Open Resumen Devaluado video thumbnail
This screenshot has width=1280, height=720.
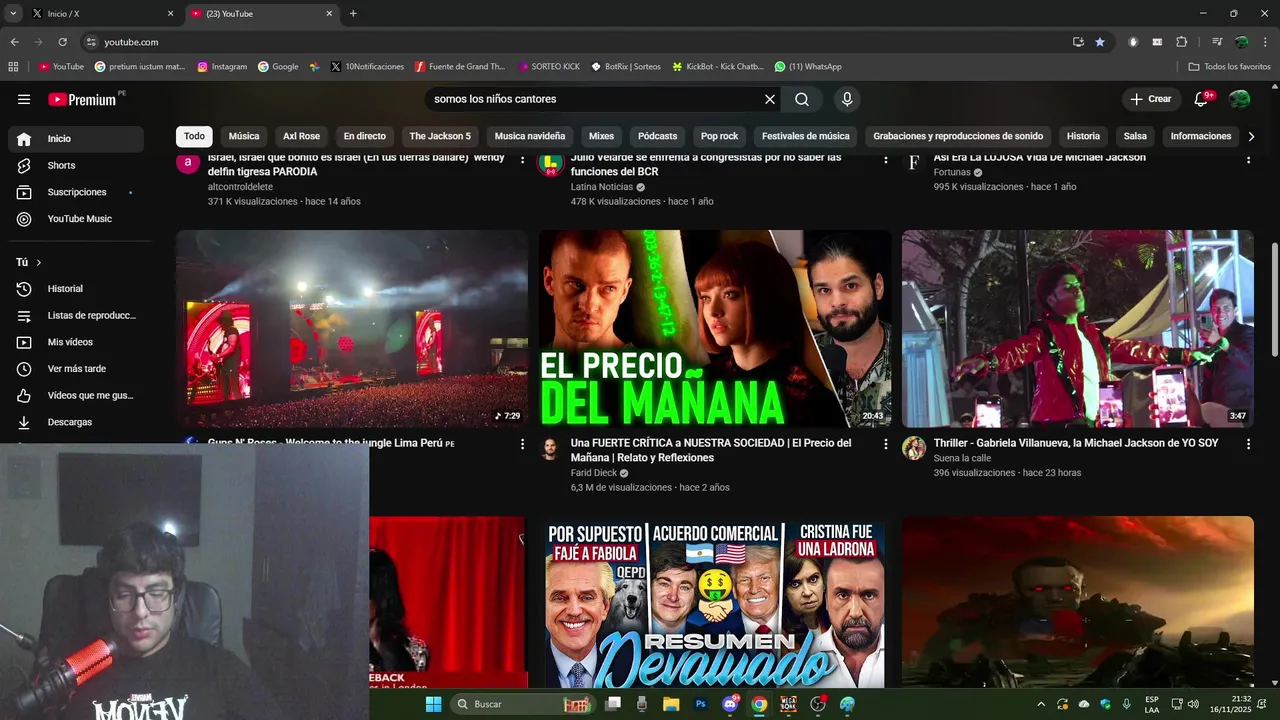tap(715, 602)
